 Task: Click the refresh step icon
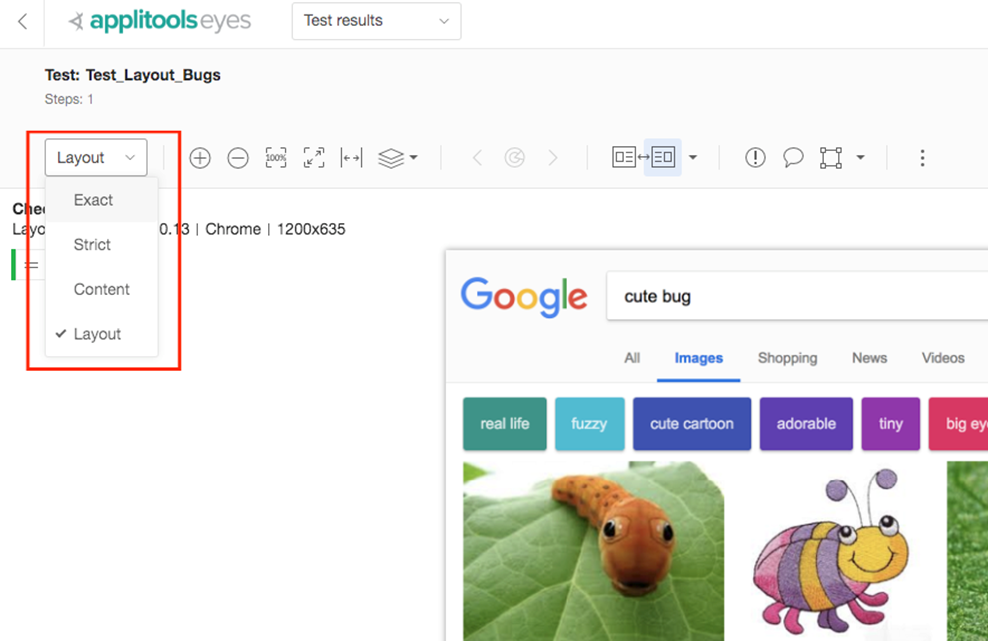[x=515, y=157]
